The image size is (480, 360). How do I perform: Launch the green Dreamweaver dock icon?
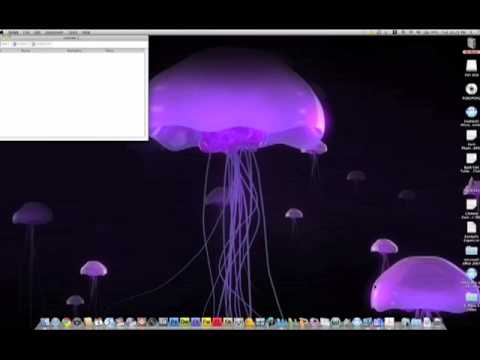tap(185, 322)
